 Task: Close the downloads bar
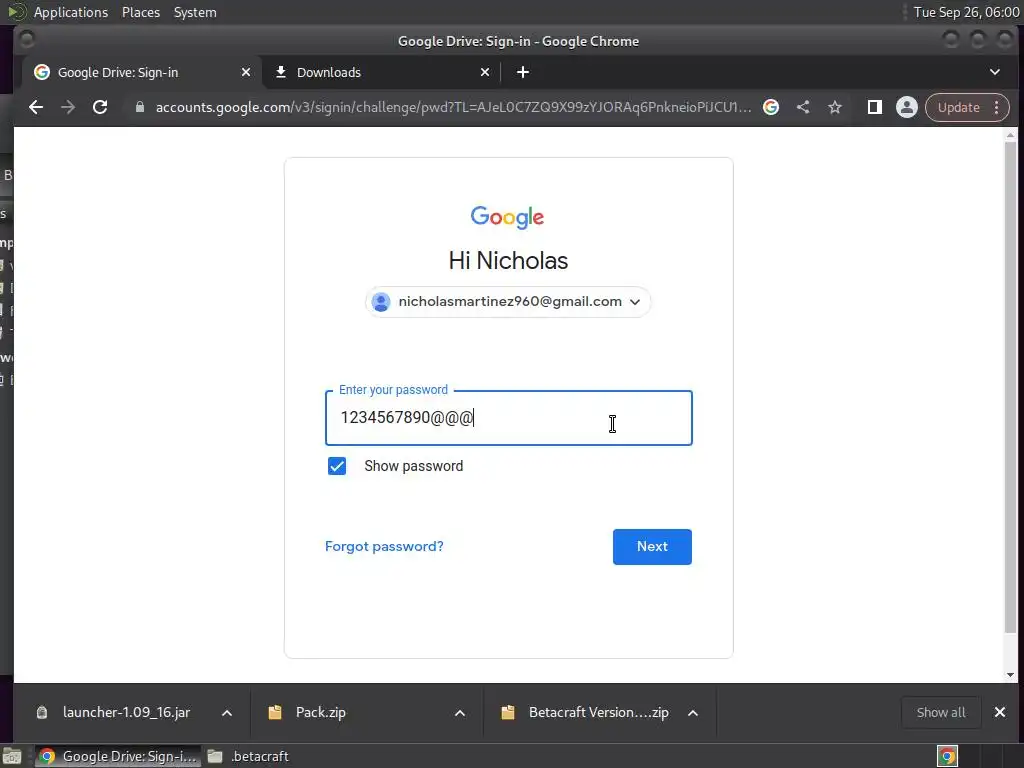(999, 712)
